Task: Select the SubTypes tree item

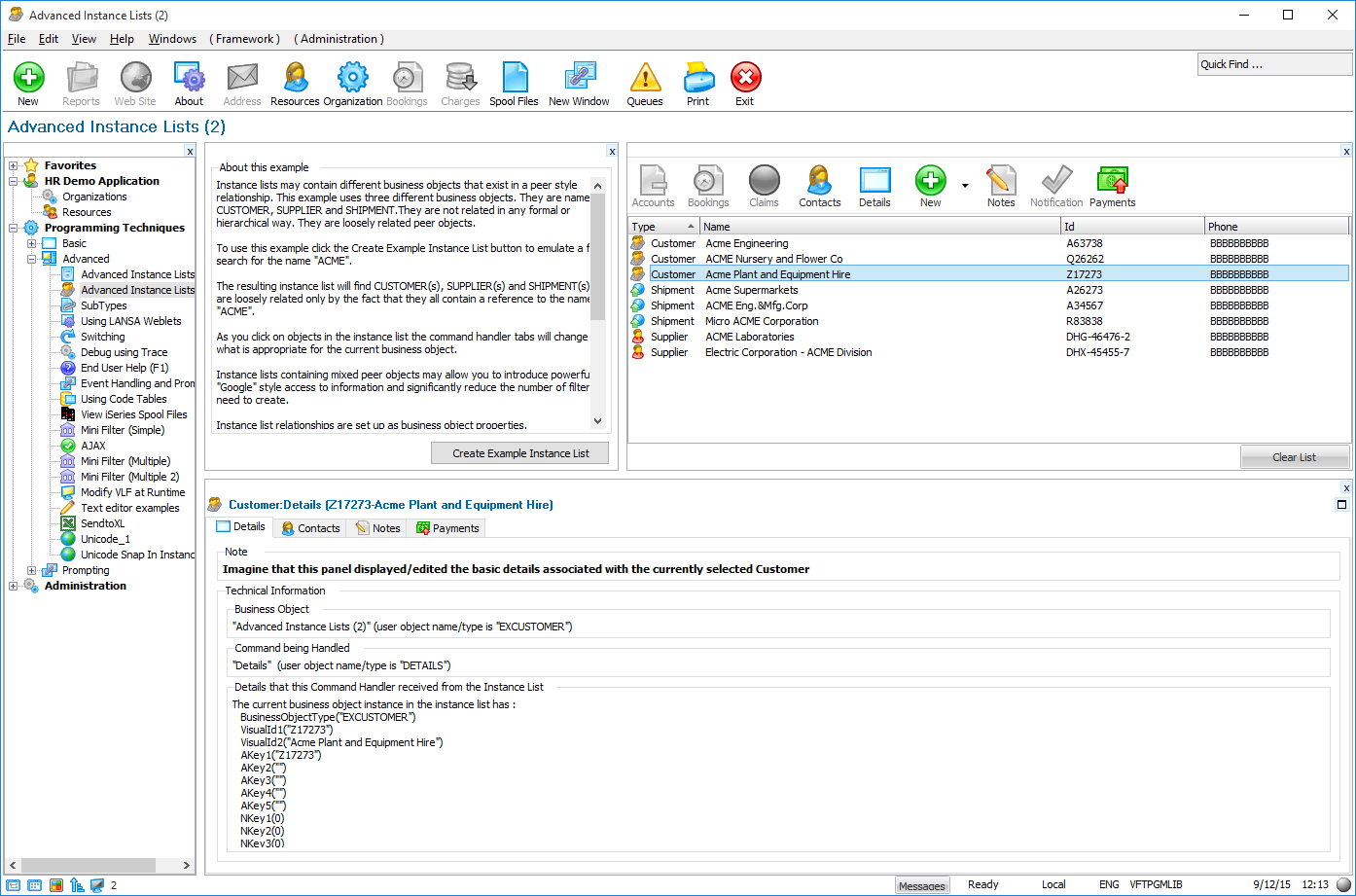Action: pos(103,305)
